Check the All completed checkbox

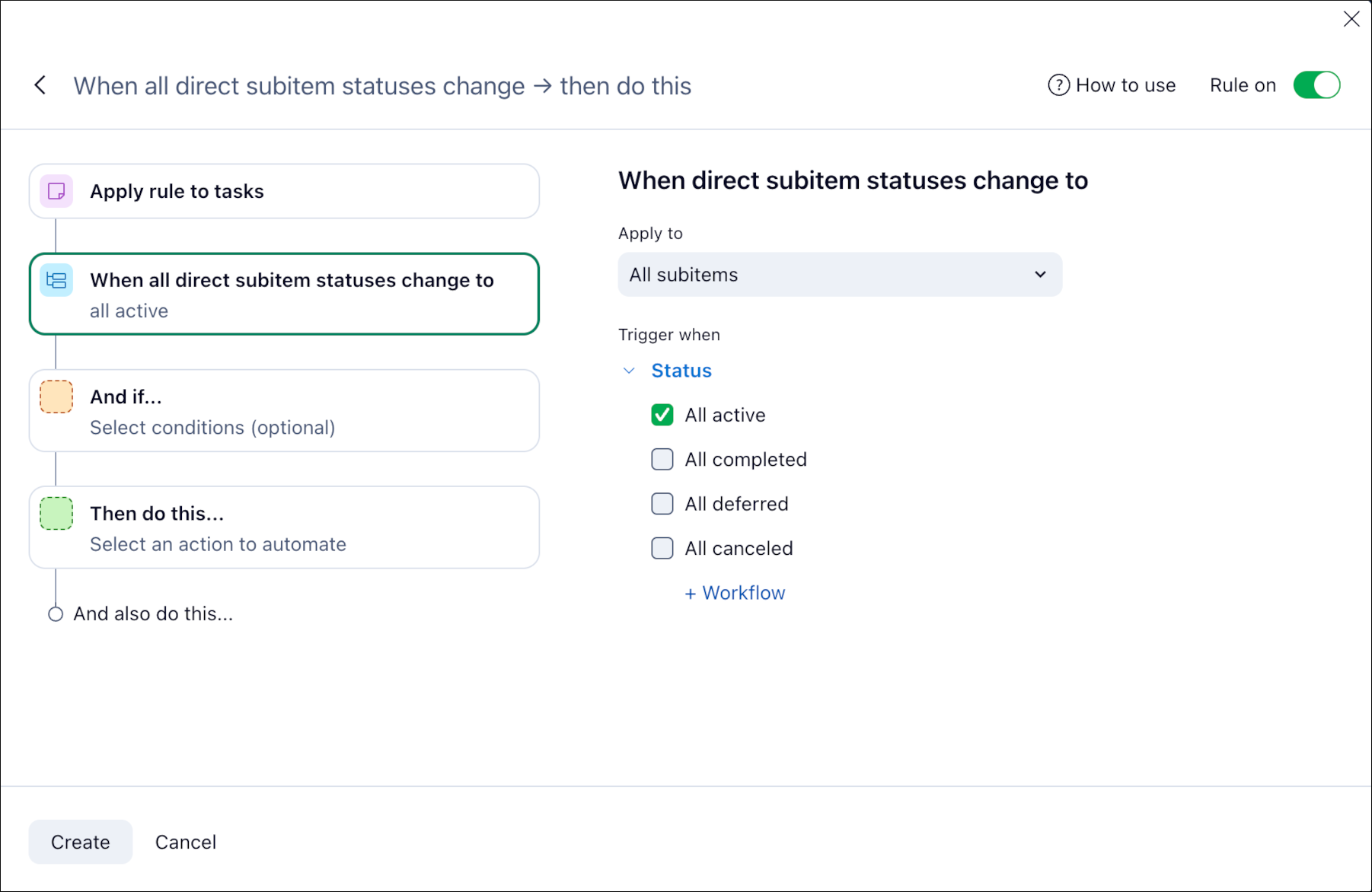pos(662,460)
